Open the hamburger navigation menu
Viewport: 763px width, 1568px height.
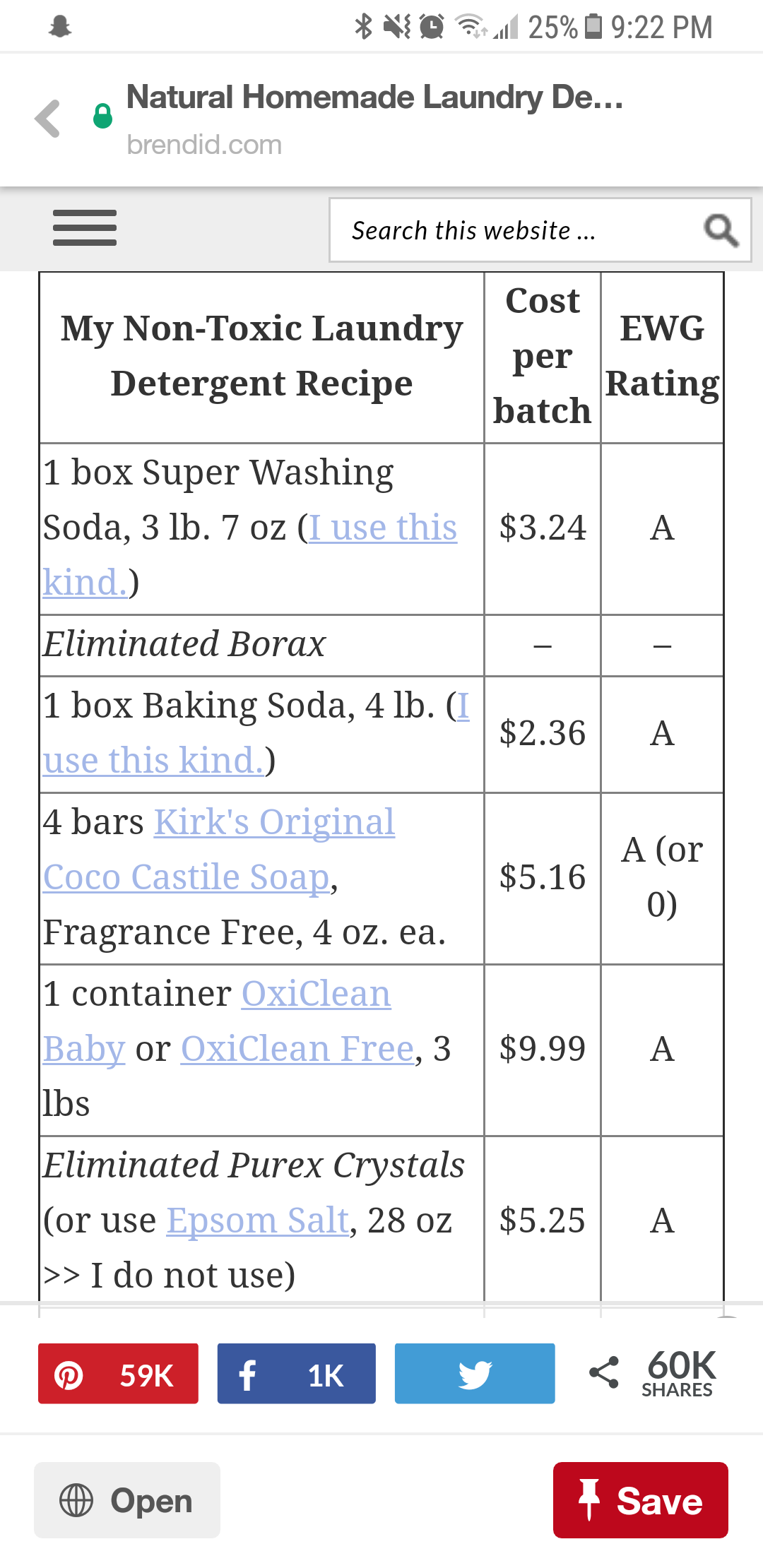[85, 228]
